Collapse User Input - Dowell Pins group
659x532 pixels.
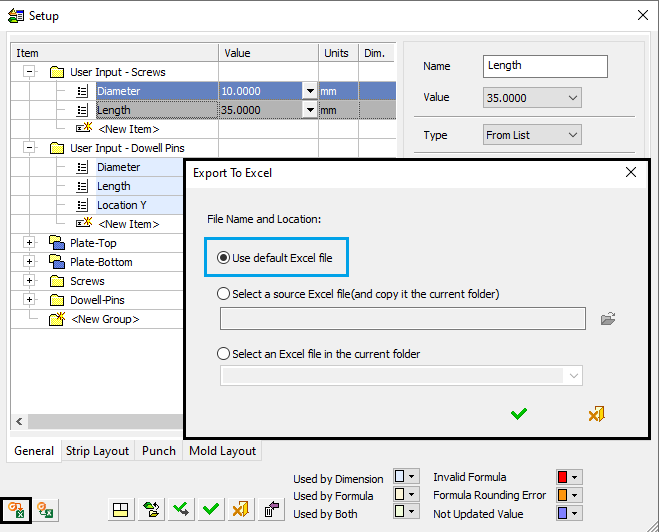[29, 147]
